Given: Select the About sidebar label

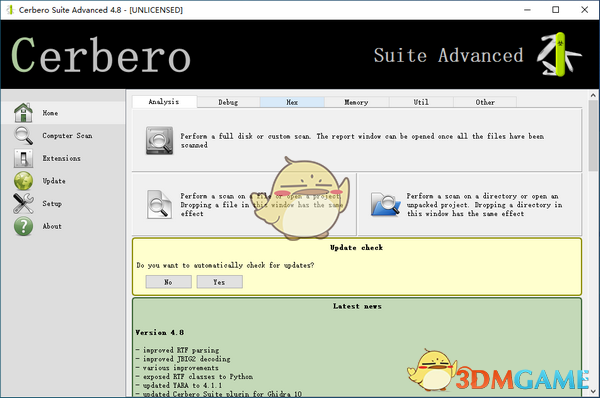Looking at the screenshot, I should [52, 226].
